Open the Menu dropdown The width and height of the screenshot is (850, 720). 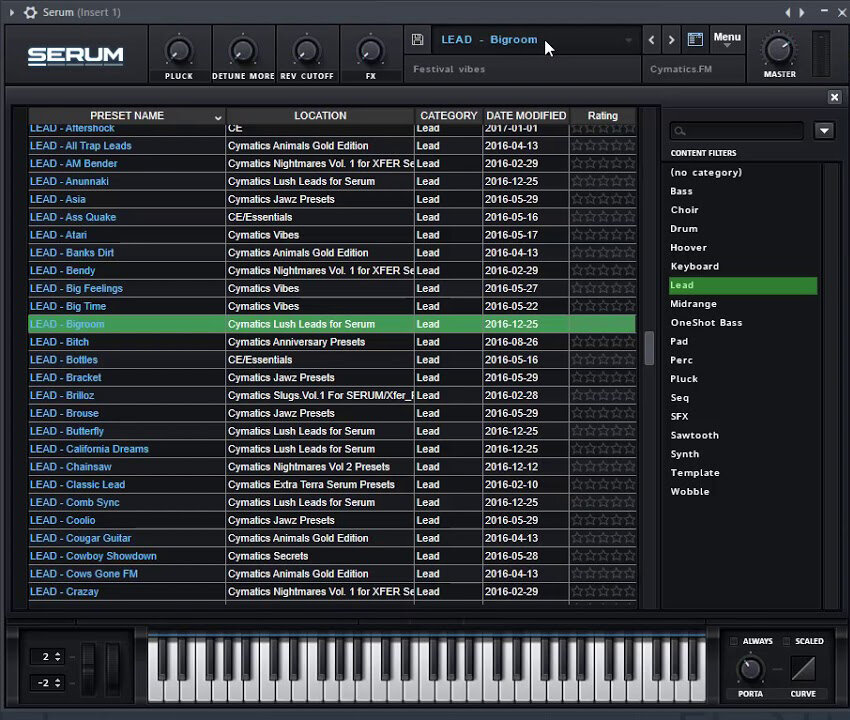[x=726, y=39]
